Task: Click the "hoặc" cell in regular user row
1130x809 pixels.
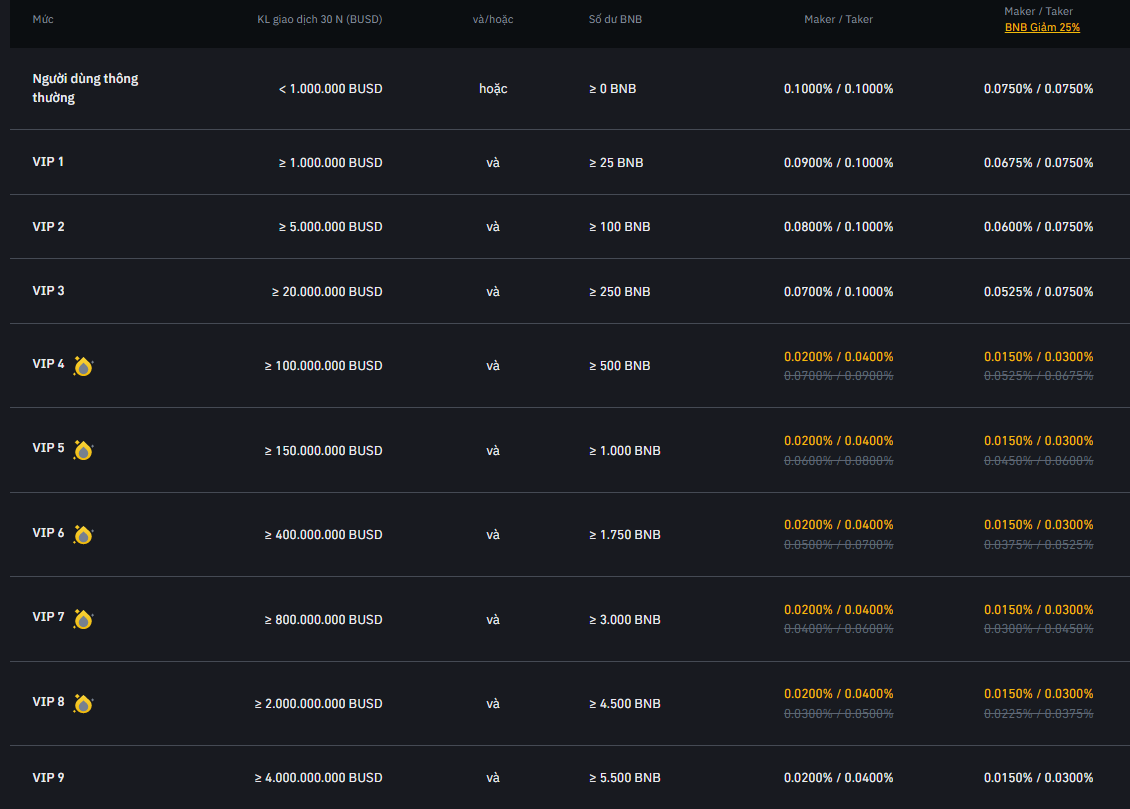Action: pos(493,89)
